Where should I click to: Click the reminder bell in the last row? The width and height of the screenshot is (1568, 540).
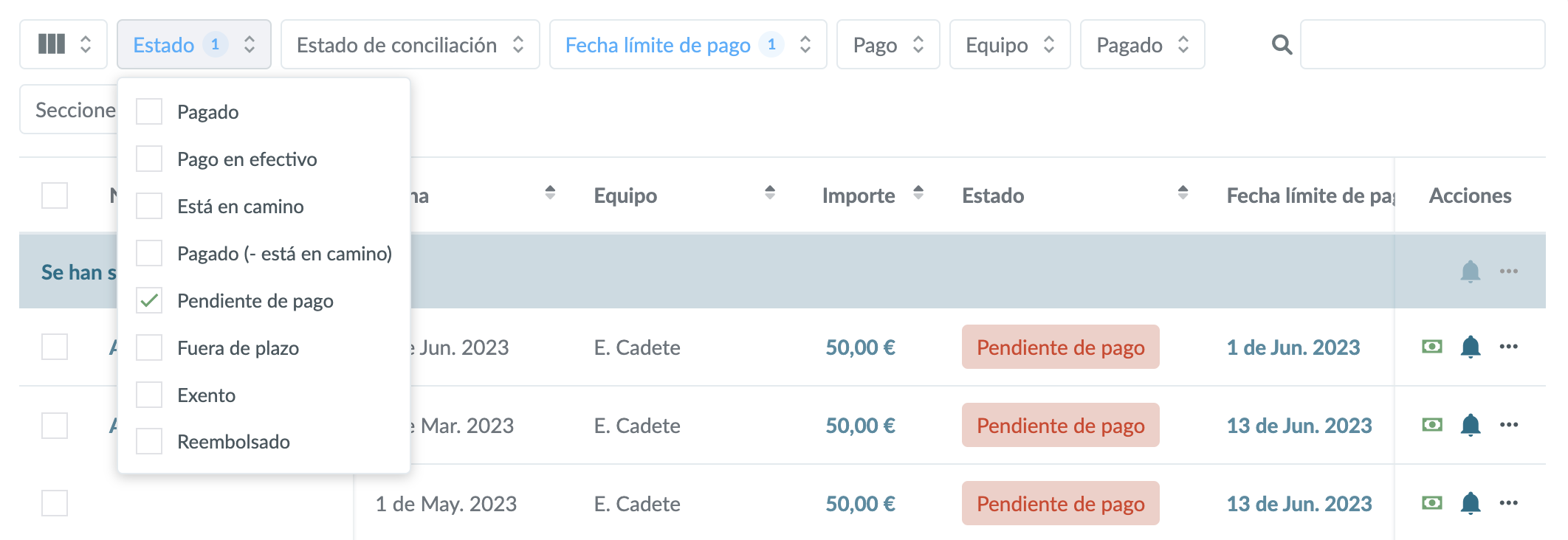pyautogui.click(x=1470, y=503)
